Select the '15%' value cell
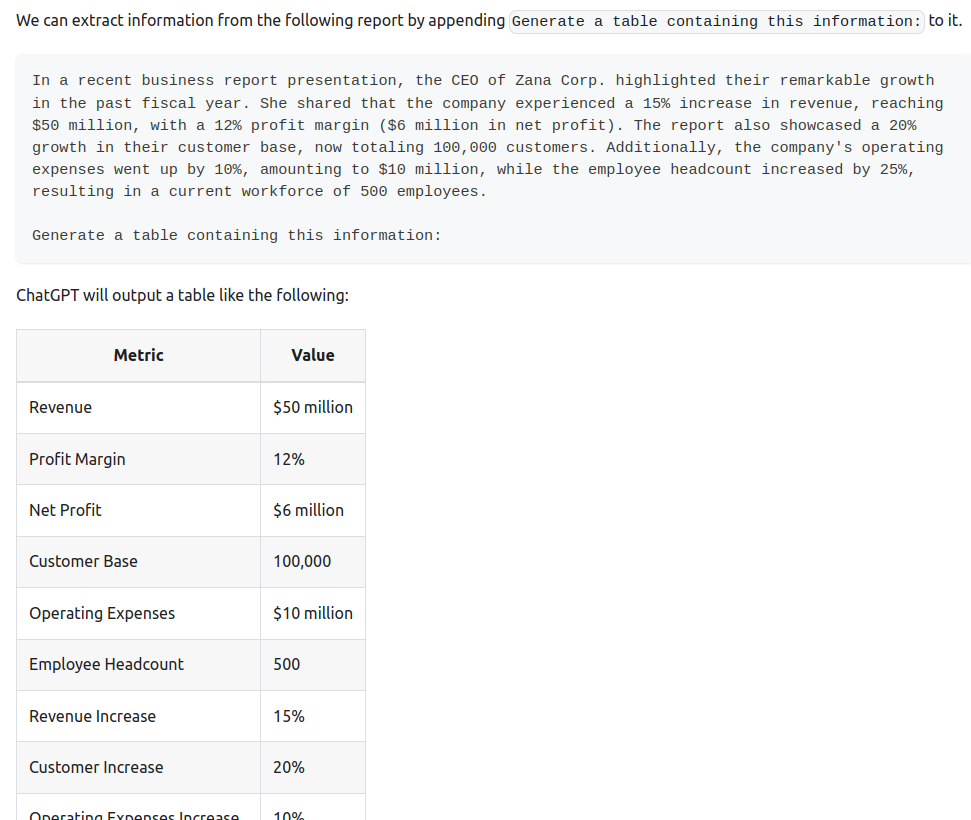971x820 pixels. (313, 716)
